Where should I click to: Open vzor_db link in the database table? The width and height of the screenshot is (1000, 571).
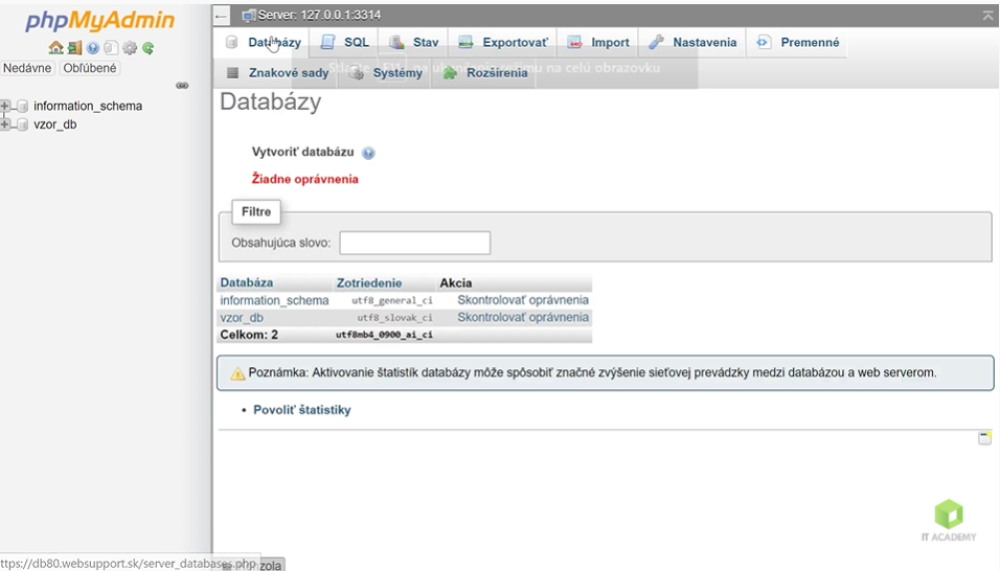pyautogui.click(x=242, y=318)
